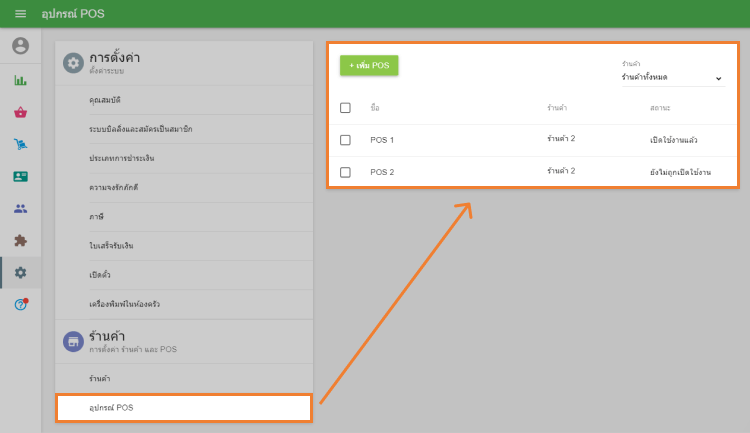This screenshot has width=750, height=433.
Task: Click the ยังไม่ถูกเปิดใช้งาน status of POS 2
Action: click(x=680, y=172)
